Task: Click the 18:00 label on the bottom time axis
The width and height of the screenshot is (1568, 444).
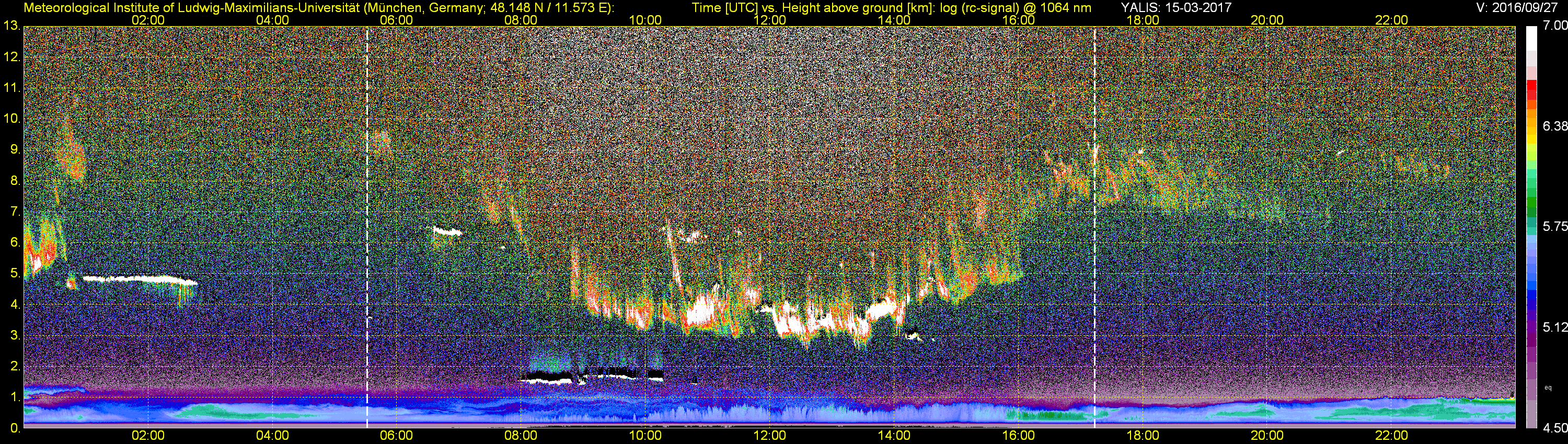Action: [1143, 436]
